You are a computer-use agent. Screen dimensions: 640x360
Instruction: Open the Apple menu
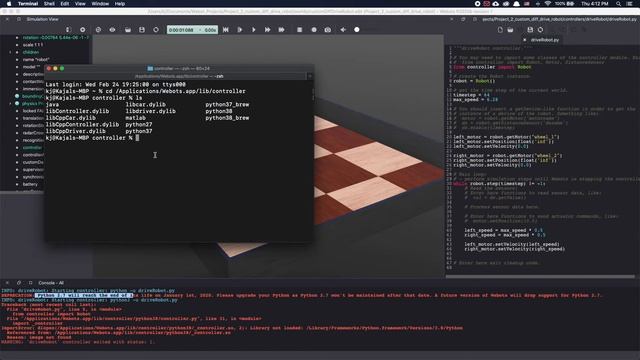click(x=9, y=4)
